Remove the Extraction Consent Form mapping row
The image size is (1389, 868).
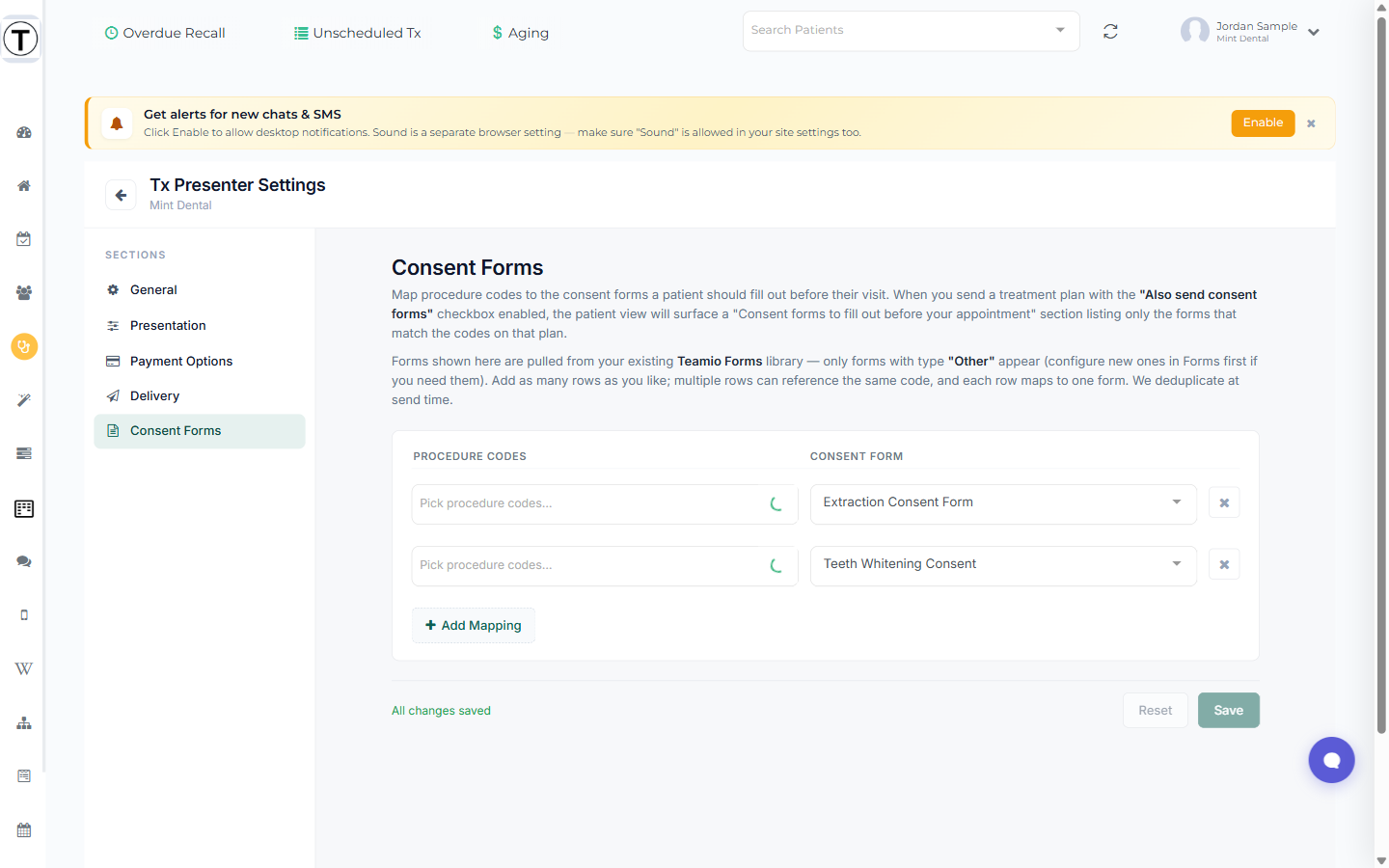pos(1224,502)
